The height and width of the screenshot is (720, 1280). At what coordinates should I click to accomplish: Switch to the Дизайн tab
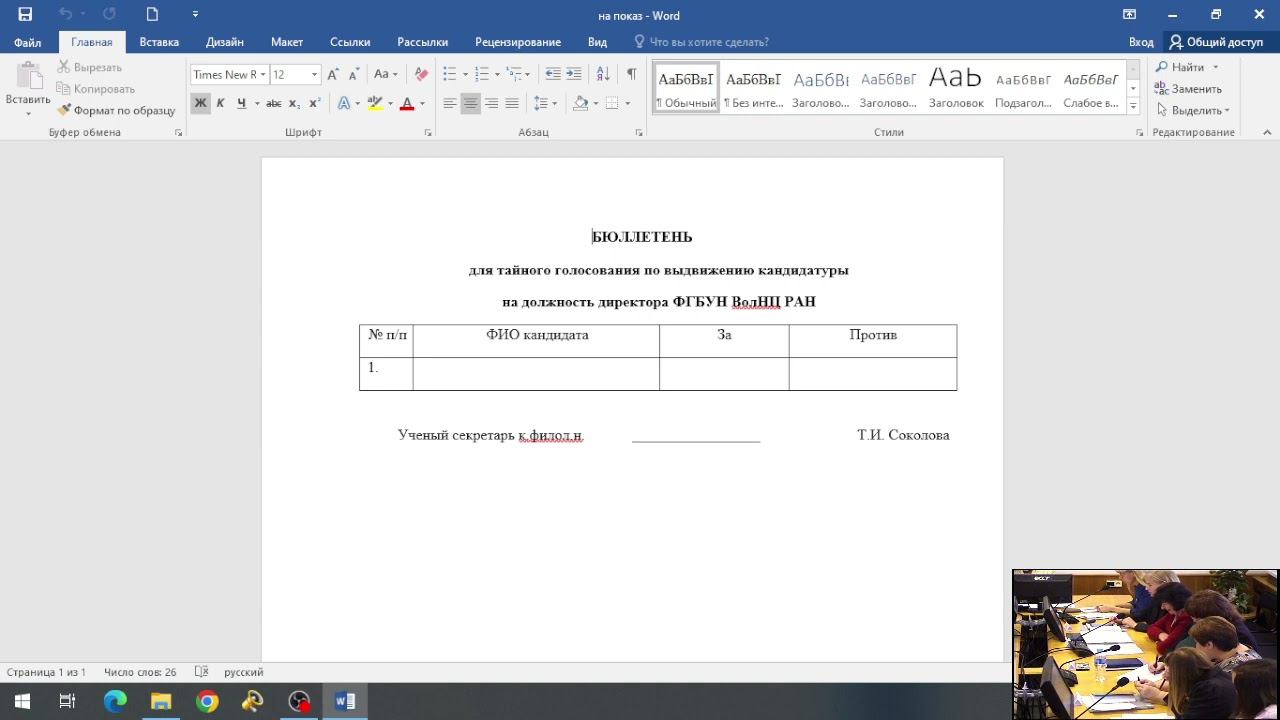click(x=225, y=42)
